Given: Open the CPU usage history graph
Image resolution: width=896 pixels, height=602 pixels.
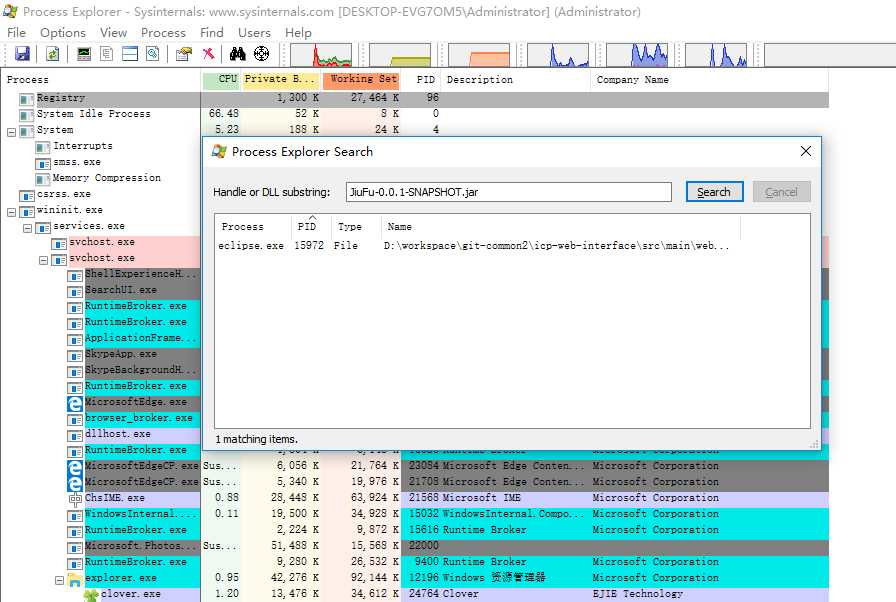Looking at the screenshot, I should [x=321, y=55].
